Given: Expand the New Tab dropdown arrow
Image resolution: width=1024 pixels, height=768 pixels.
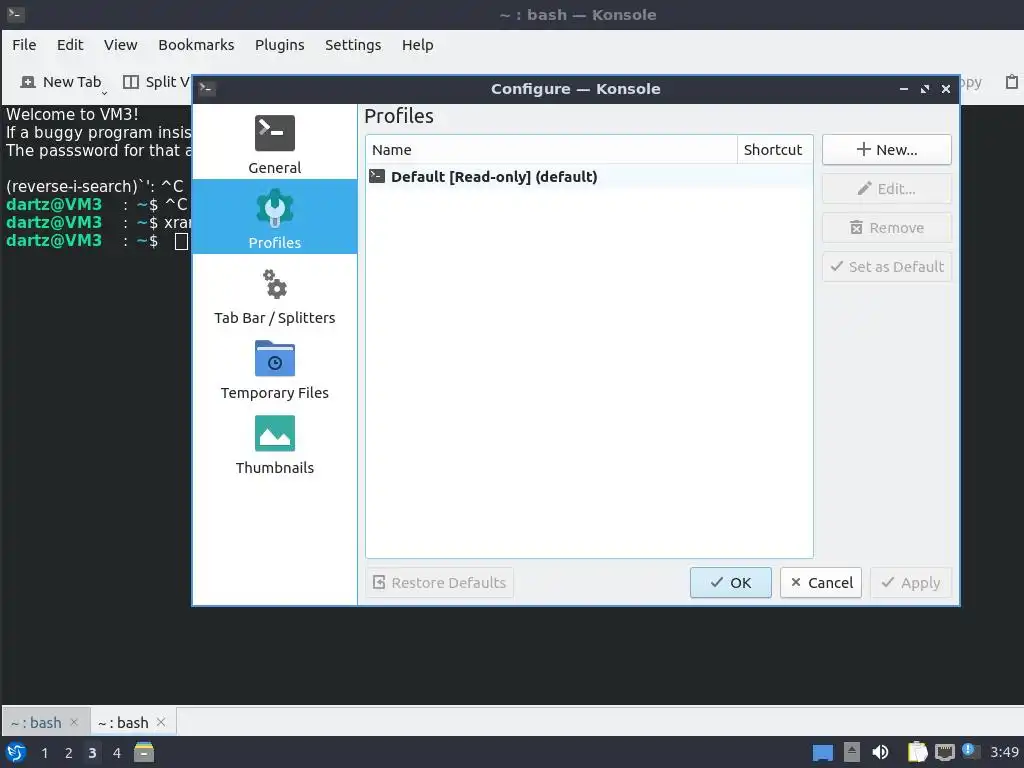Looking at the screenshot, I should (x=104, y=93).
